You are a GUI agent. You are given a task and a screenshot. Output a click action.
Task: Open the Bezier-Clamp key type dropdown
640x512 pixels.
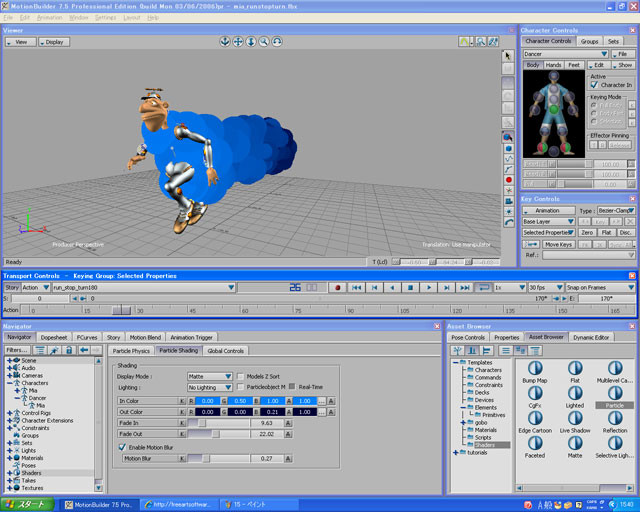(616, 211)
